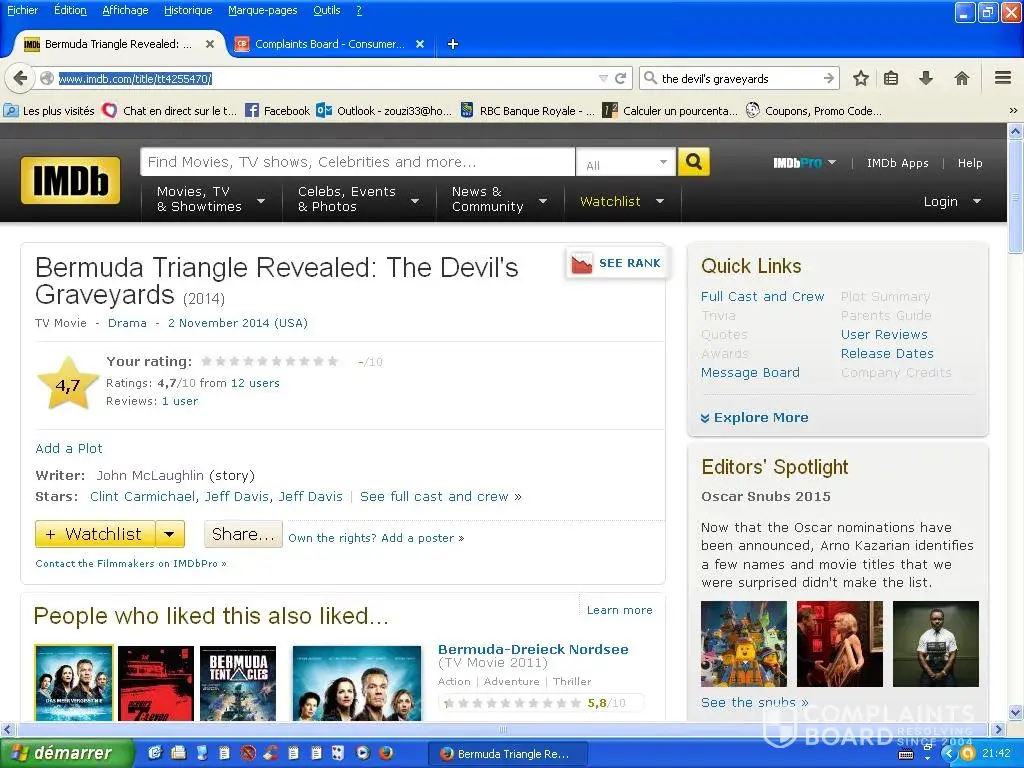
Task: Click the Share... button
Action: (x=243, y=534)
